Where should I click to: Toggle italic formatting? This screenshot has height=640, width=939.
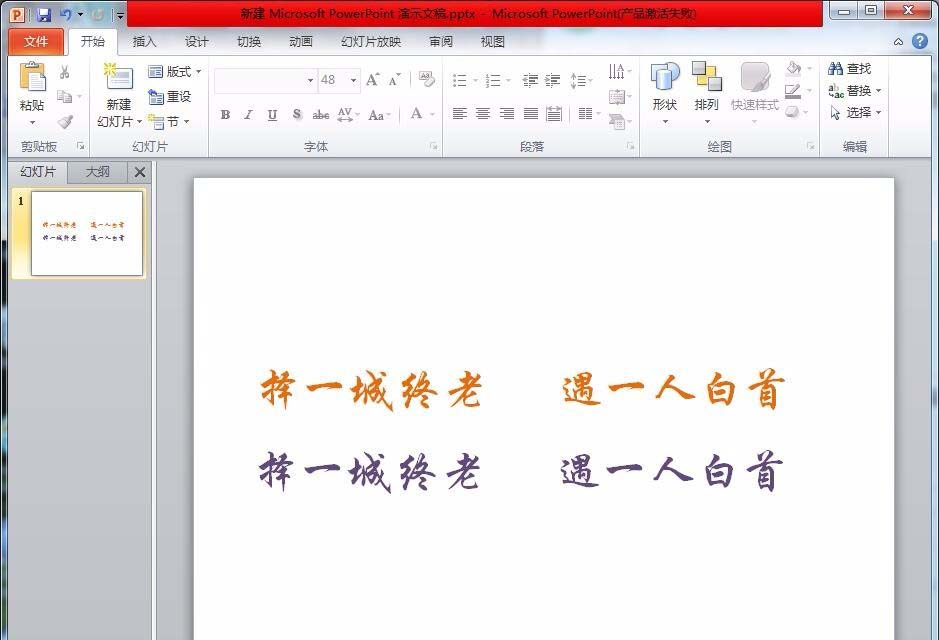(249, 114)
